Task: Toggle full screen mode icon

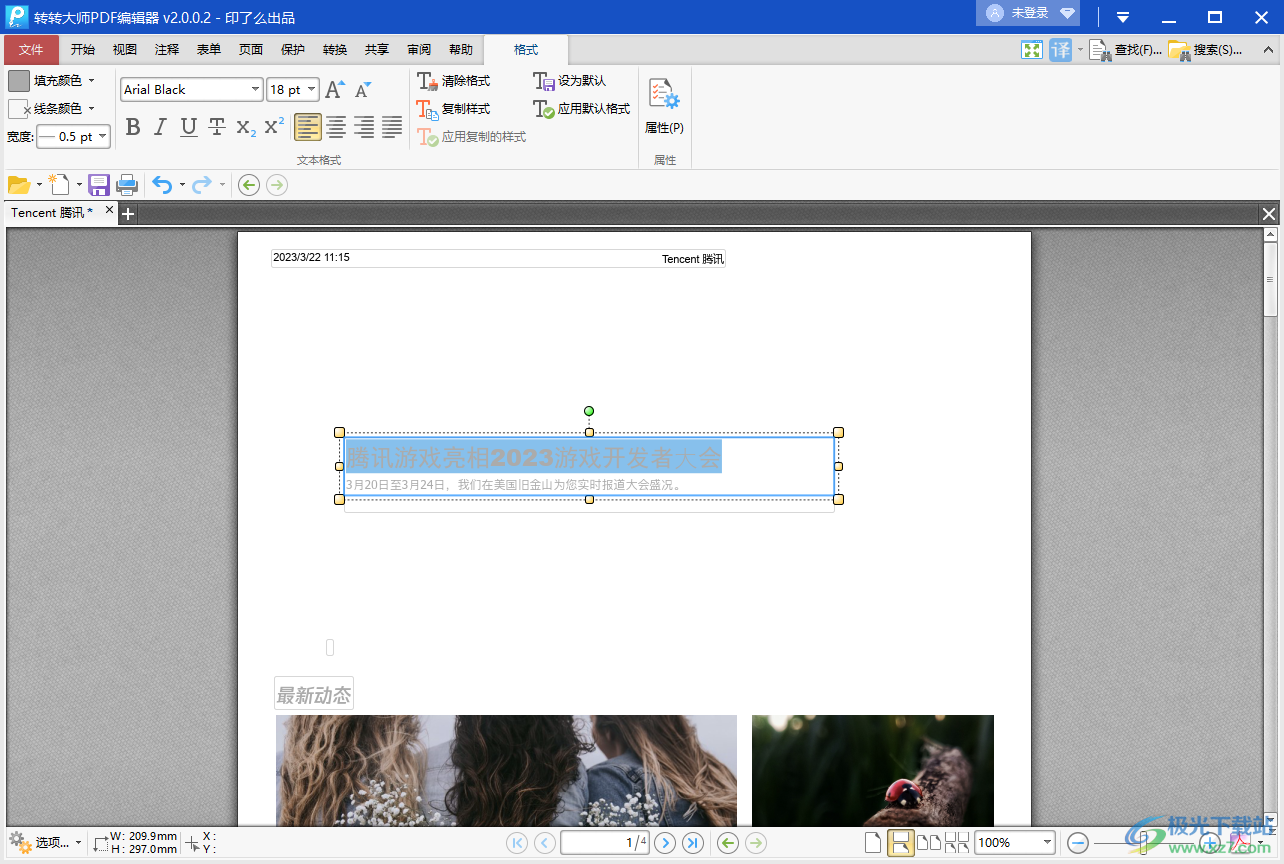Action: tap(1032, 50)
